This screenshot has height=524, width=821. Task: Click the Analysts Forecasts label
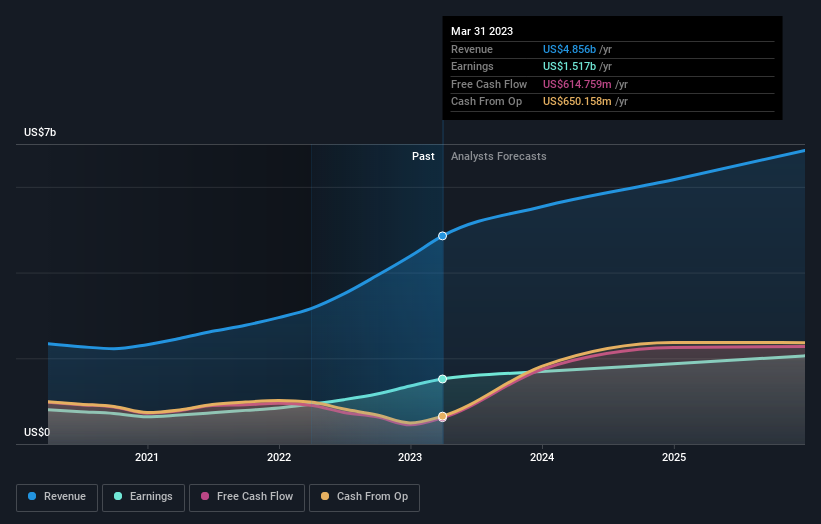point(498,157)
